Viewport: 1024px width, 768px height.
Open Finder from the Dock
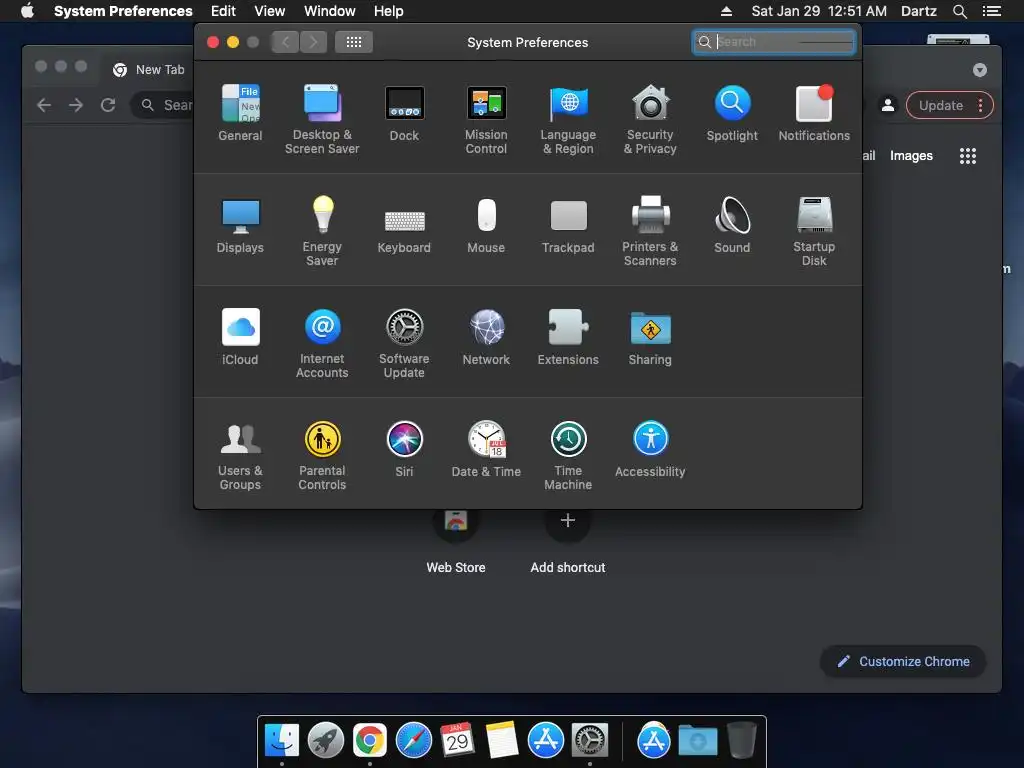(x=281, y=741)
